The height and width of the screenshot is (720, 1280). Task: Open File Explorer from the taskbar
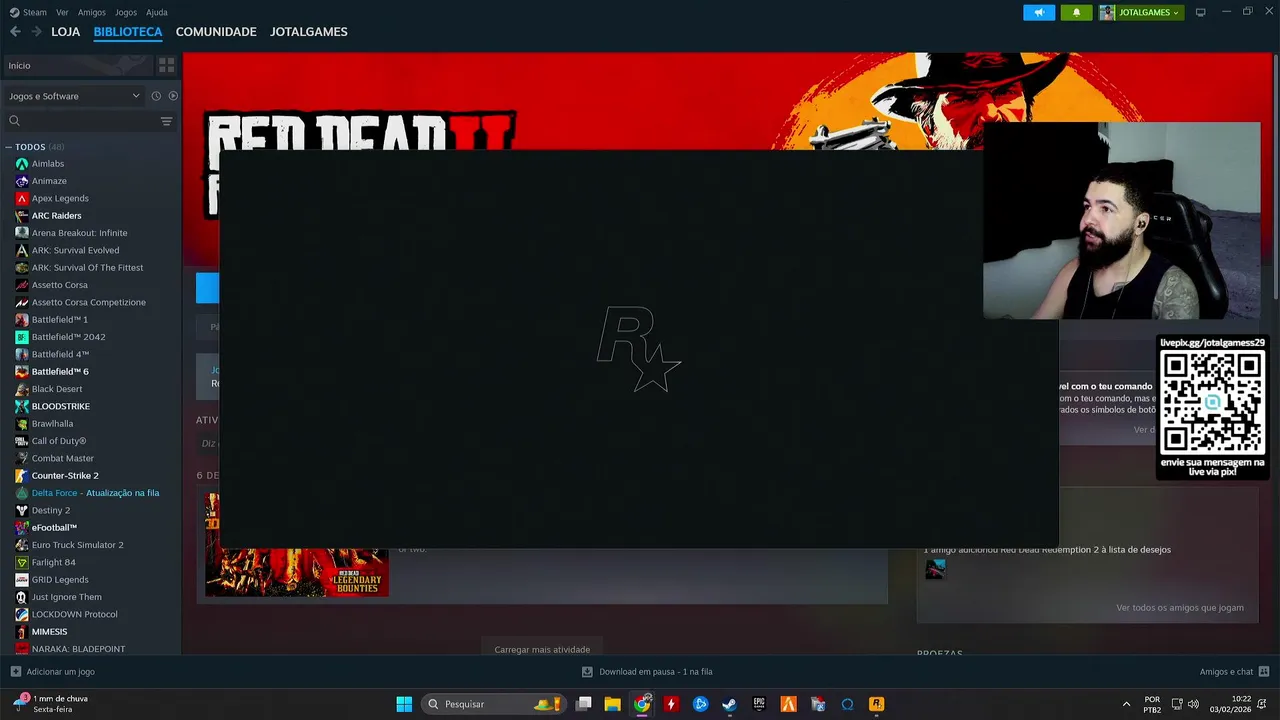612,704
